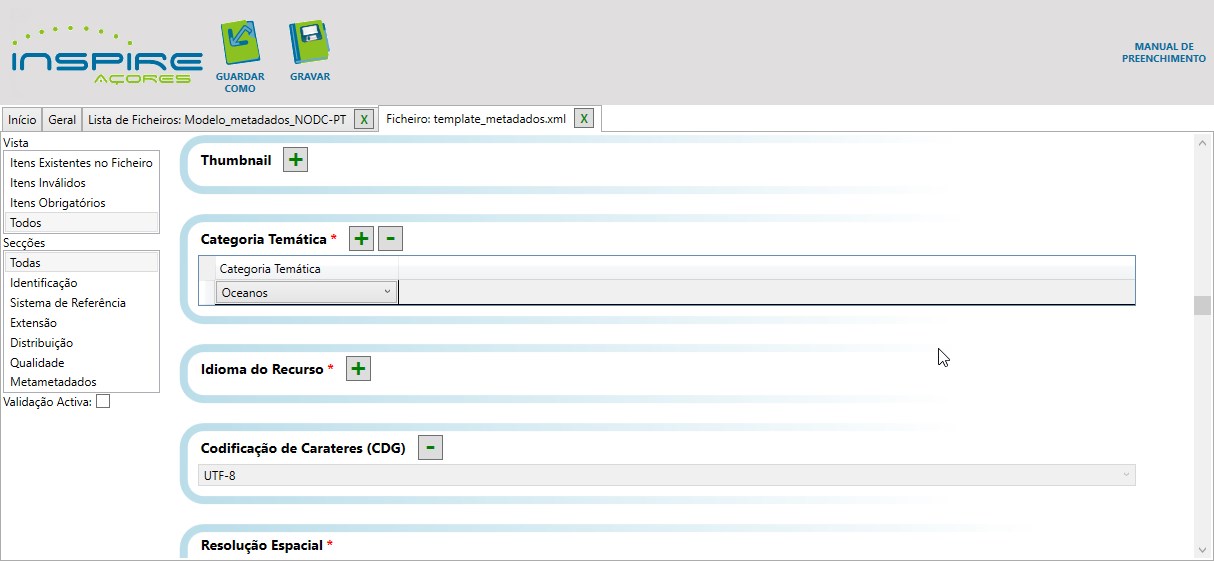Close the Lista de Ficheiros tab

(365, 119)
